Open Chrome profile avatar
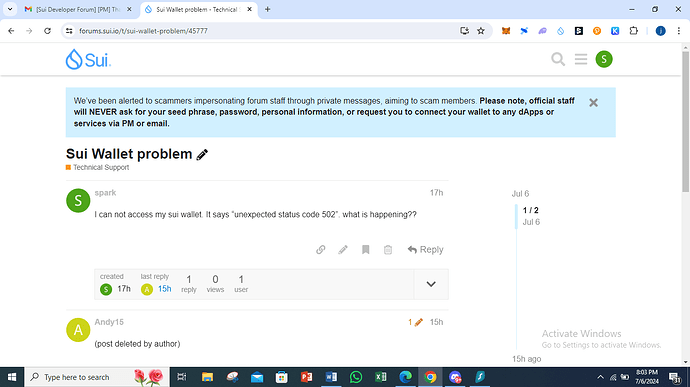The image size is (690, 387). [661, 31]
